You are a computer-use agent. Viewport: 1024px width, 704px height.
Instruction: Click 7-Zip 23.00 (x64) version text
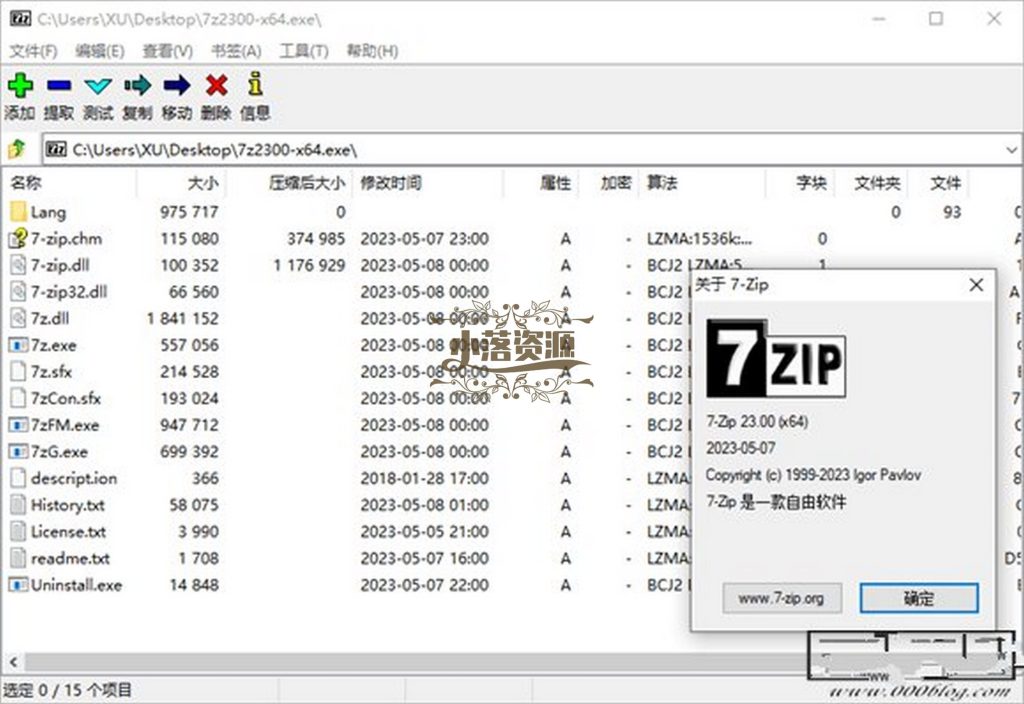(x=757, y=422)
